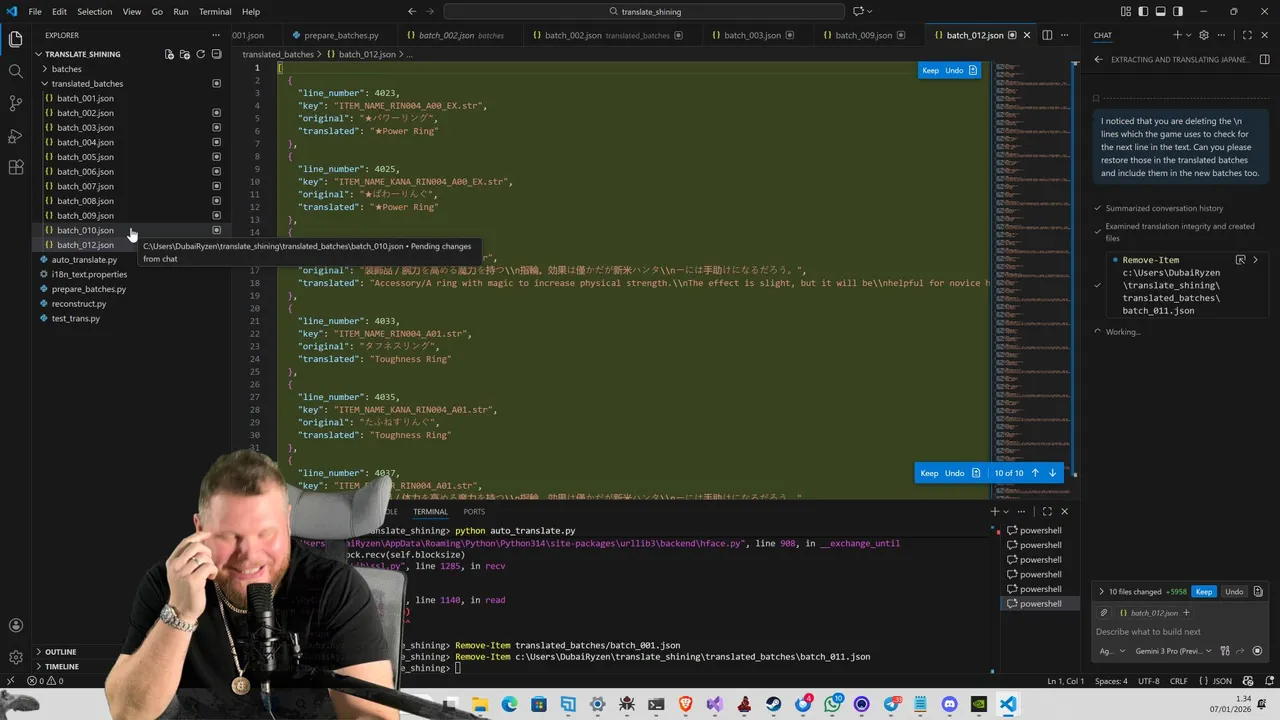Open Gemini 3 Pro model picker
The height and width of the screenshot is (720, 1280).
(x=1174, y=651)
